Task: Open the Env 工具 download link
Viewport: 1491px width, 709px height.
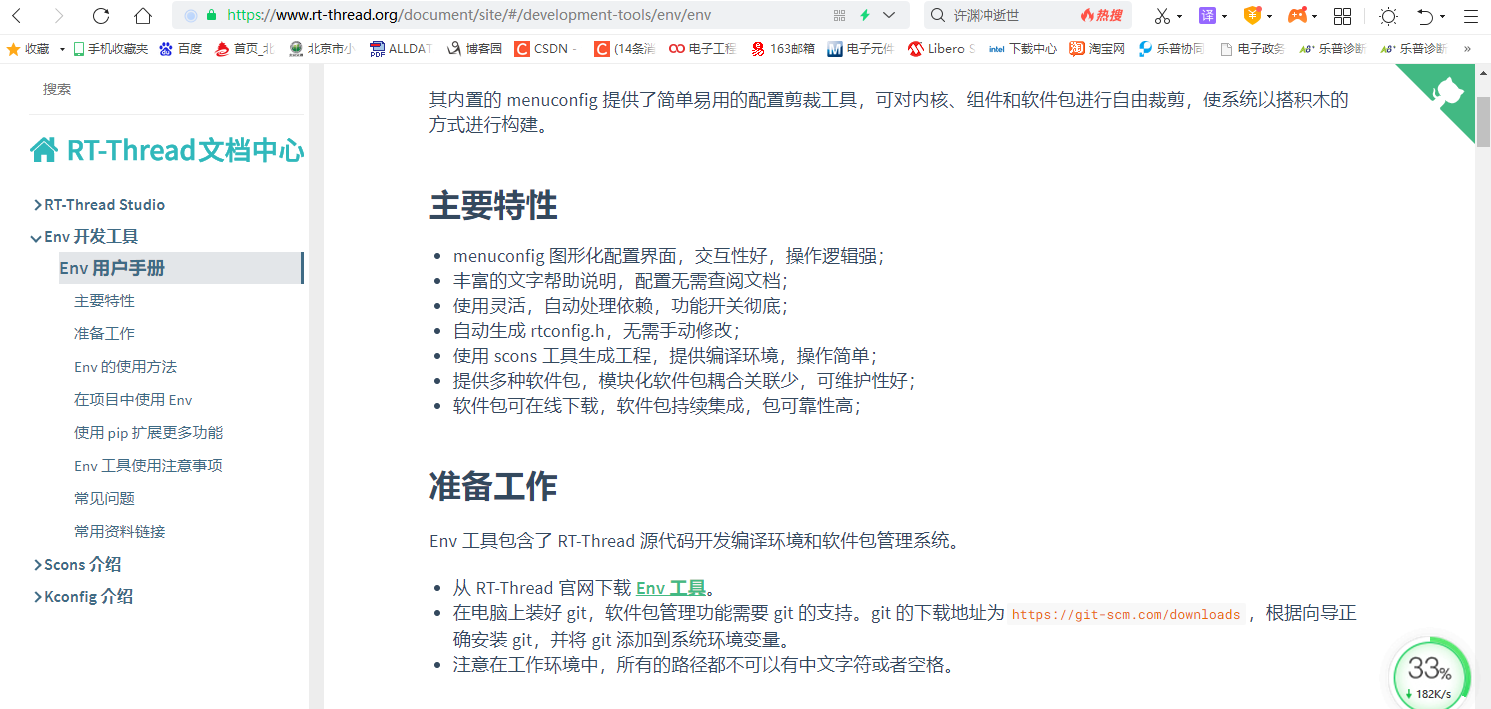Action: [668, 587]
